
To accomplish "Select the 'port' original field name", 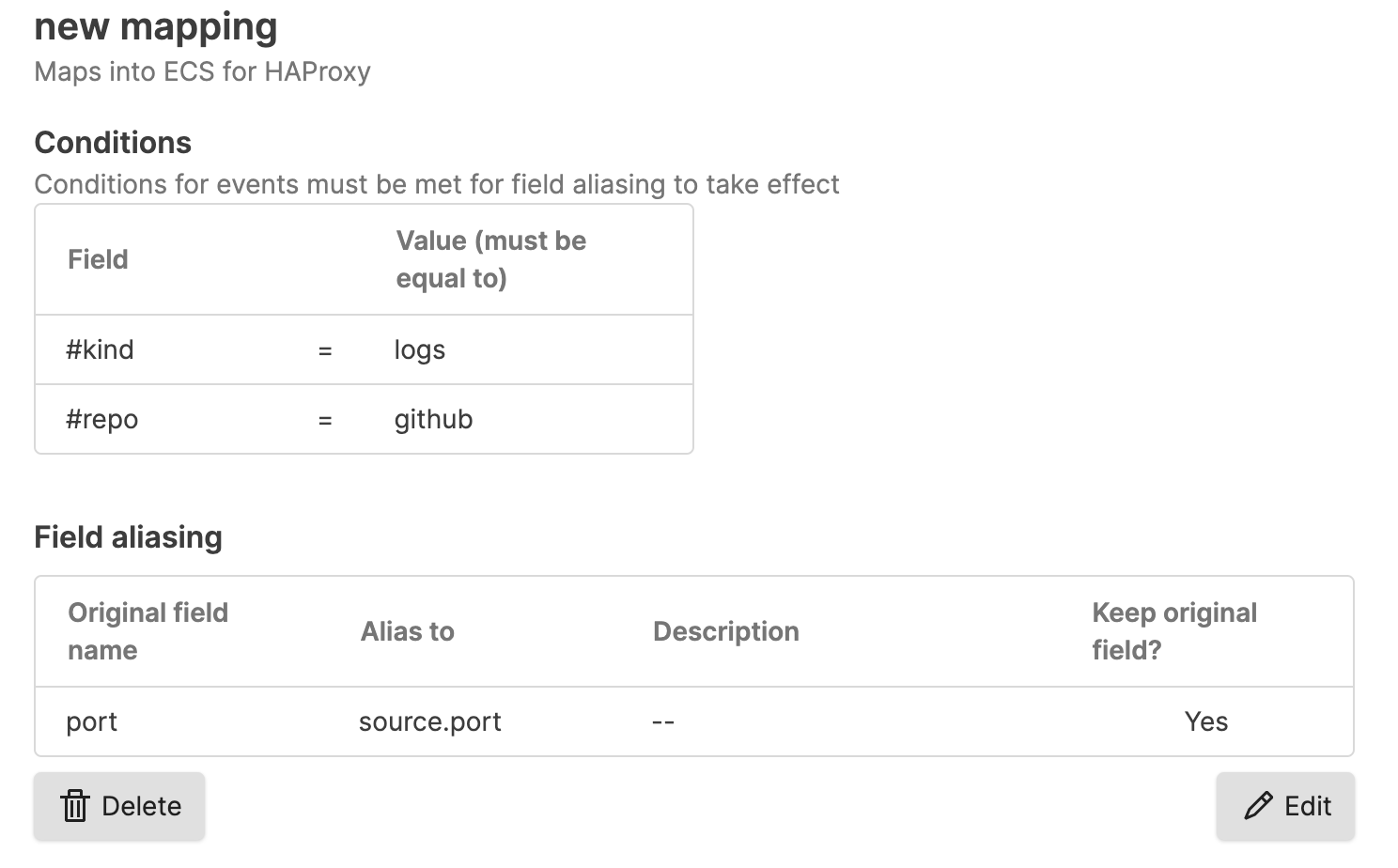I will tap(91, 721).
